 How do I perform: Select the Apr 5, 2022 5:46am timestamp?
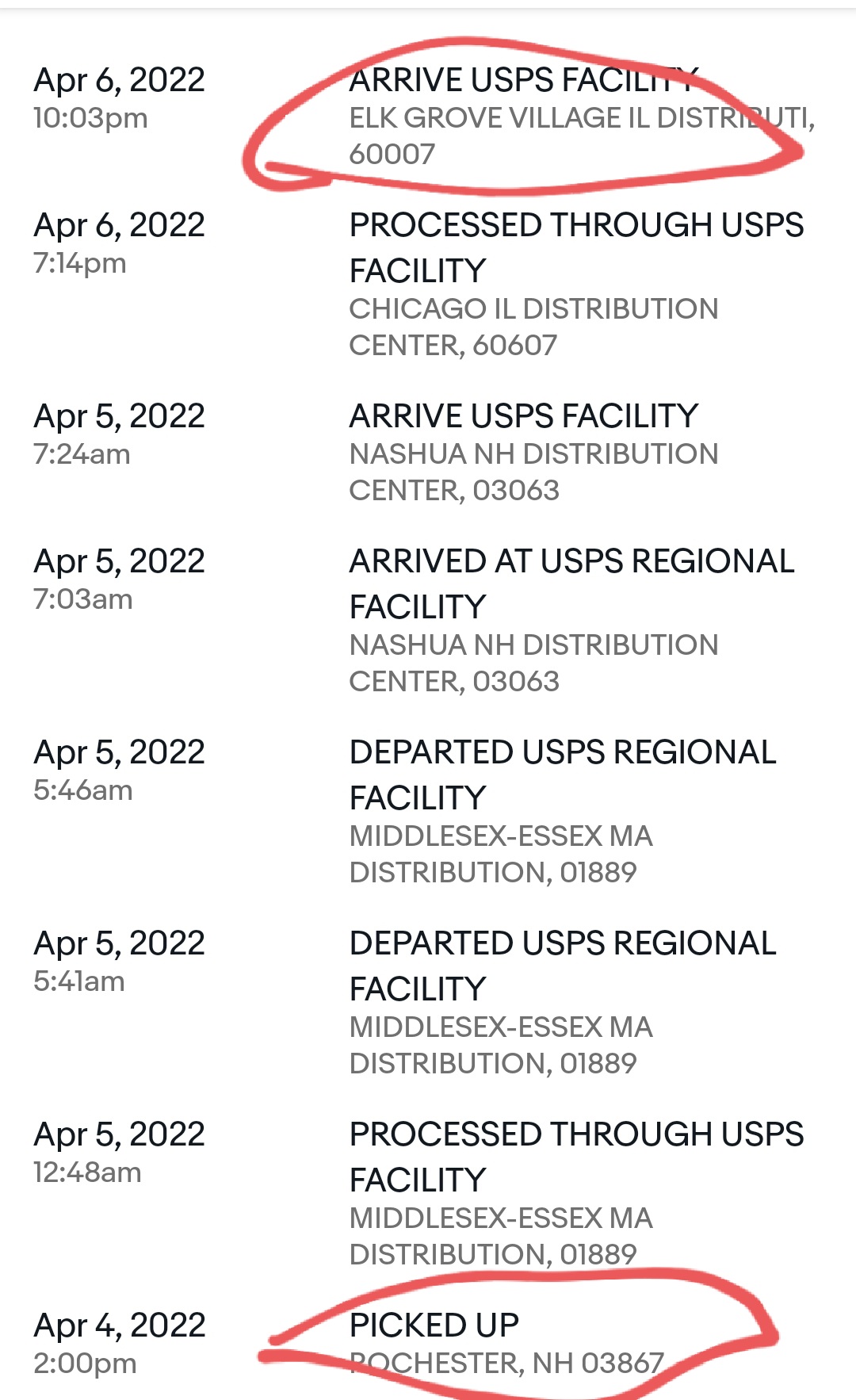pyautogui.click(x=119, y=770)
